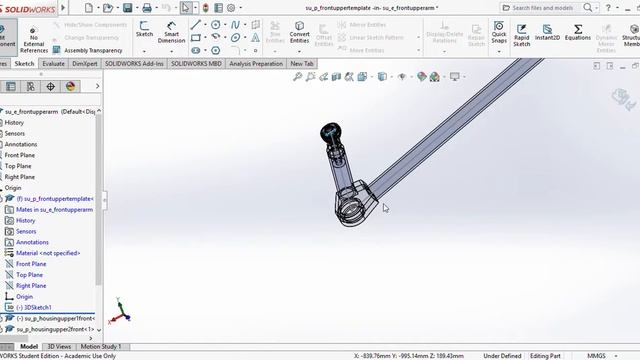Click the Convert Entities tool

tap(299, 32)
